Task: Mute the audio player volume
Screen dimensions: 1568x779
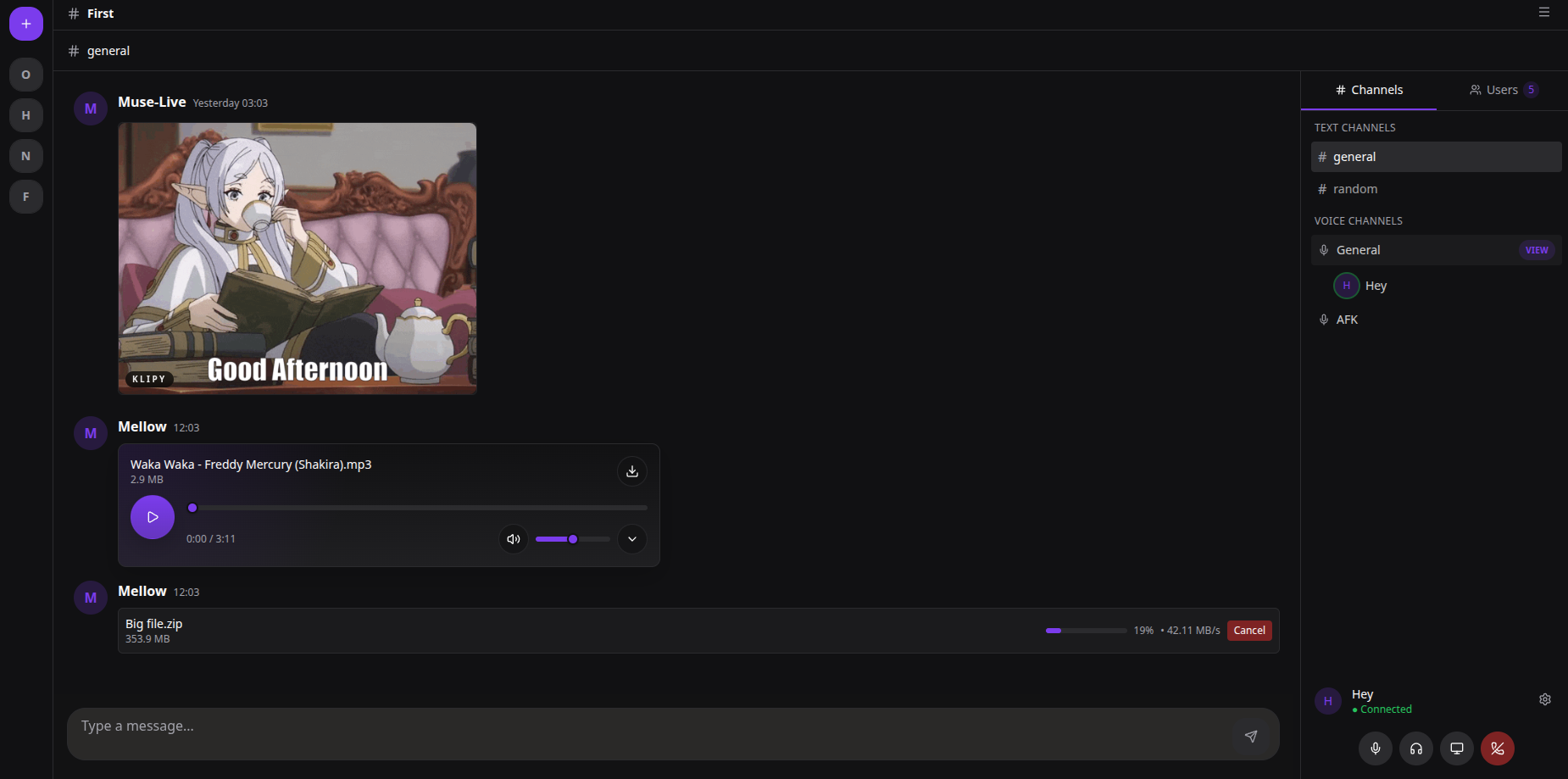Action: (513, 539)
